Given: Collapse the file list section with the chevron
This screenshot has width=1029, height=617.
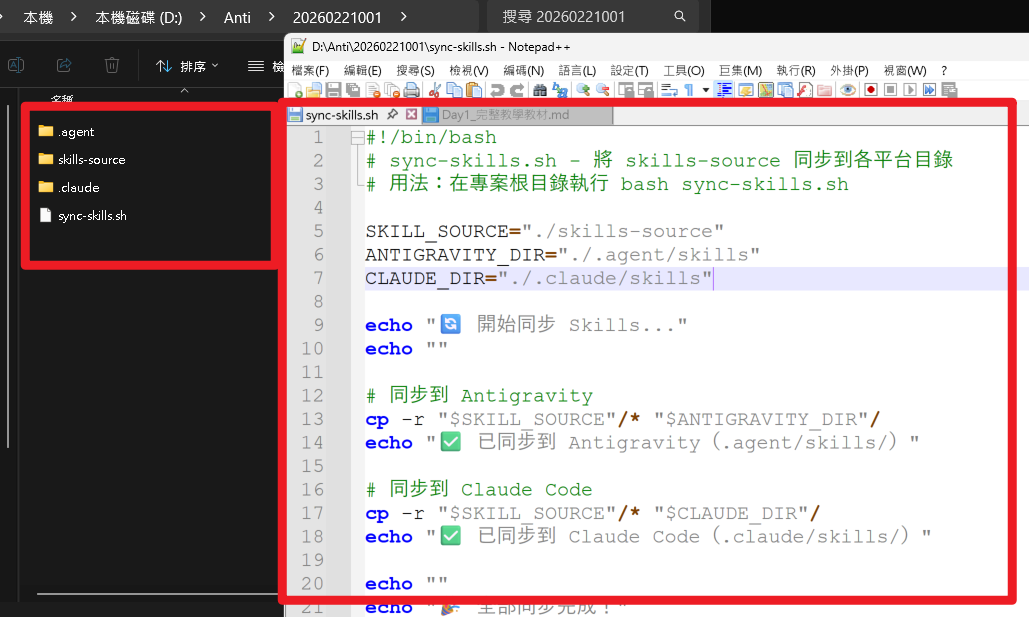Looking at the screenshot, I should 183,90.
